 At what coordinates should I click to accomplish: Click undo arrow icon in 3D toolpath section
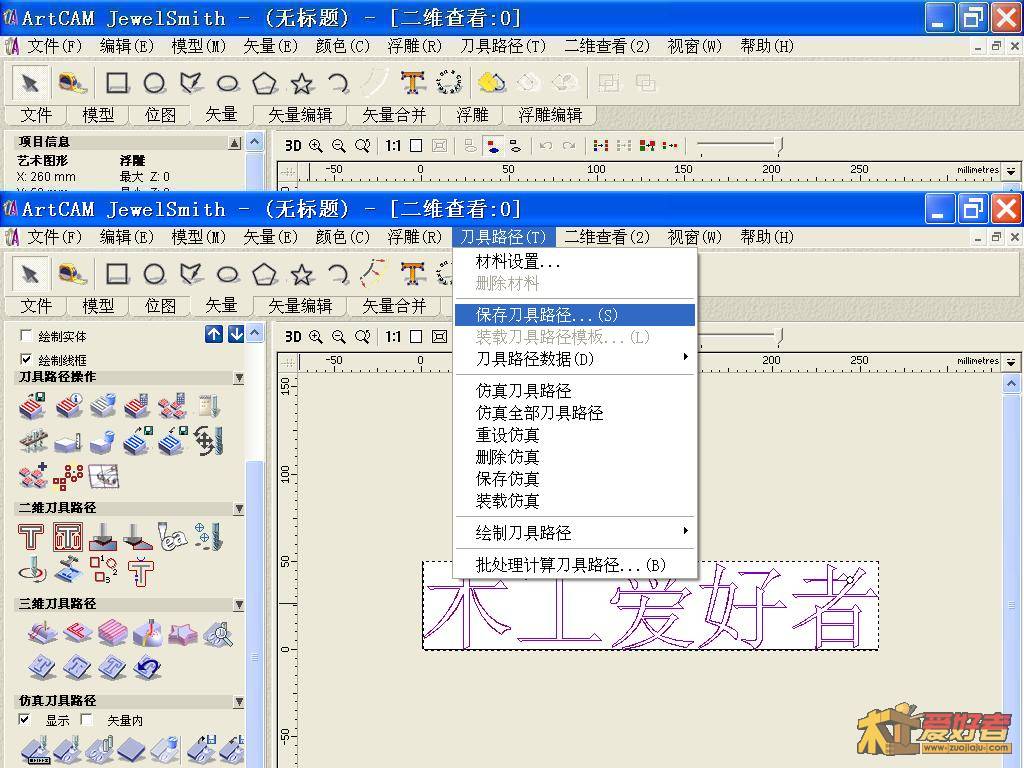point(147,667)
